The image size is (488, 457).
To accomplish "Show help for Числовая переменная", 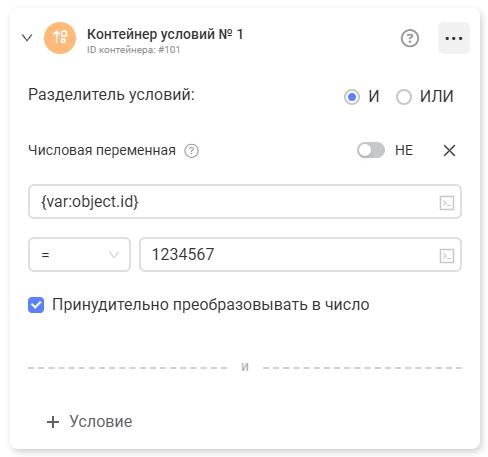I will (x=192, y=151).
